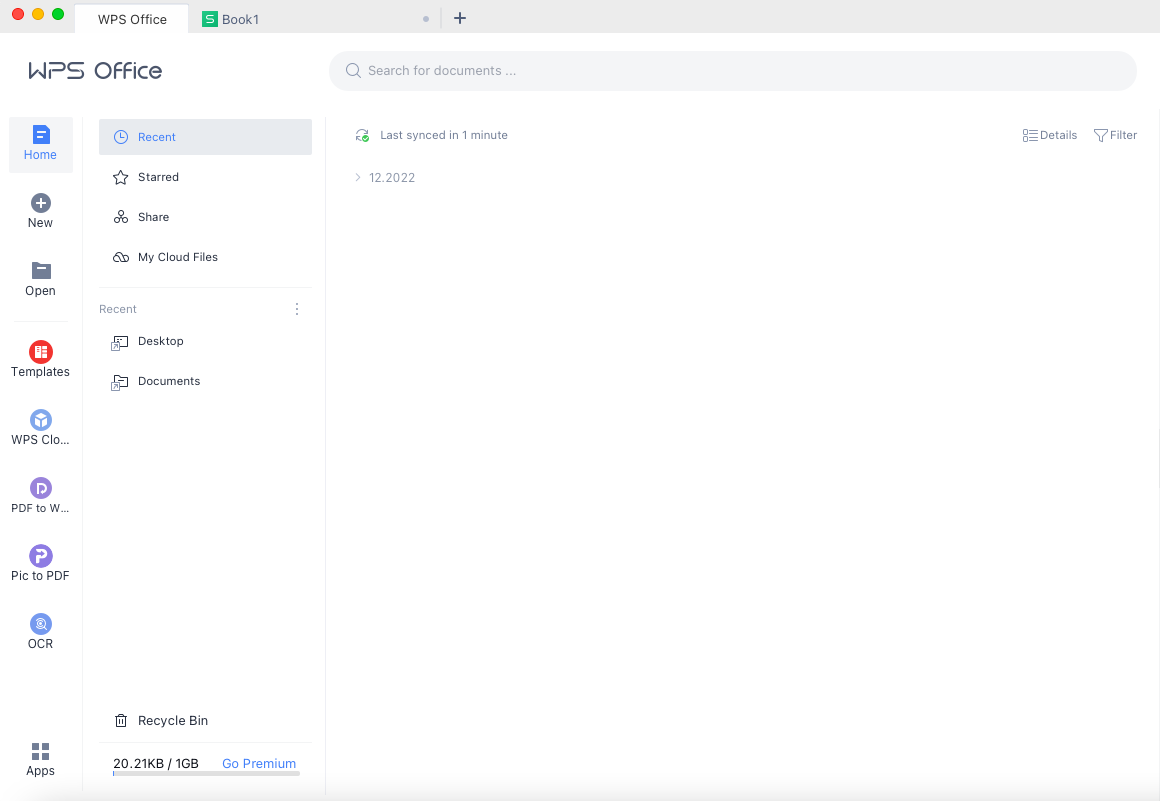This screenshot has height=801, width=1160.
Task: Launch the OCR tool
Action: coord(41,632)
